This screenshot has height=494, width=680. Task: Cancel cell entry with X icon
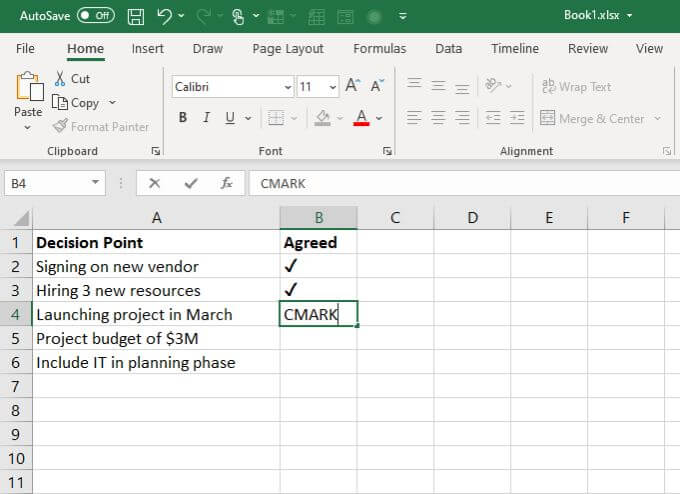tap(154, 183)
